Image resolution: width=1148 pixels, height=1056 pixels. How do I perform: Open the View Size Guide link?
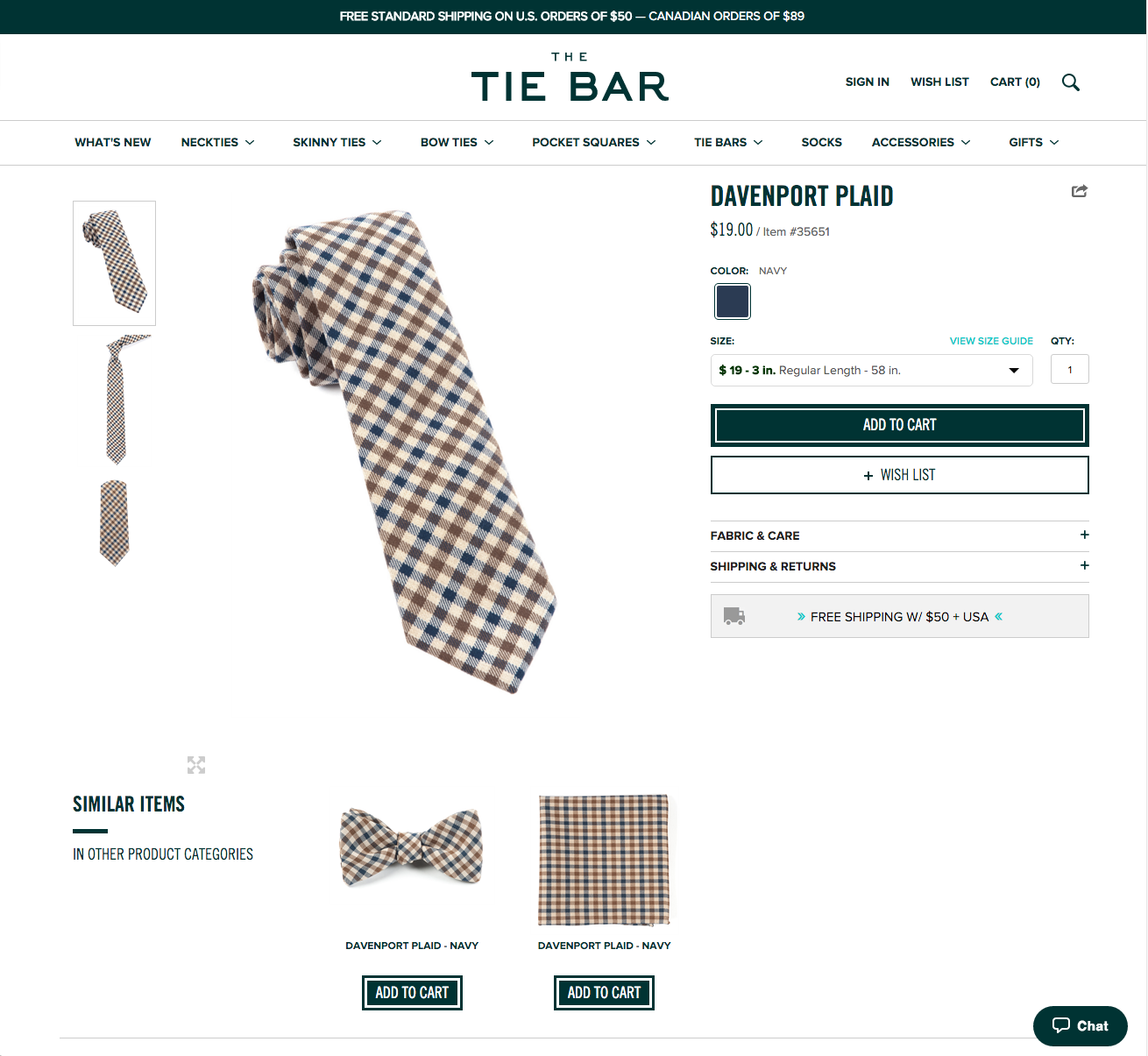coord(991,341)
